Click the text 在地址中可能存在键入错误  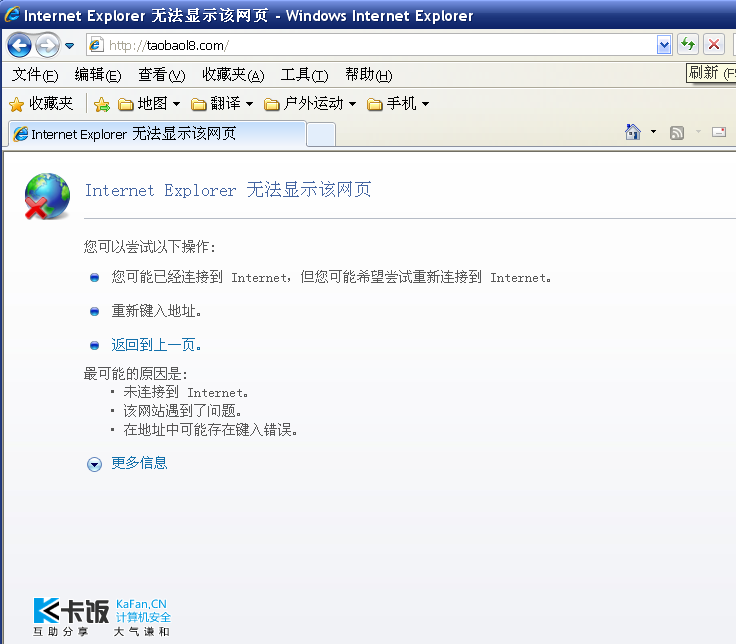(x=211, y=430)
